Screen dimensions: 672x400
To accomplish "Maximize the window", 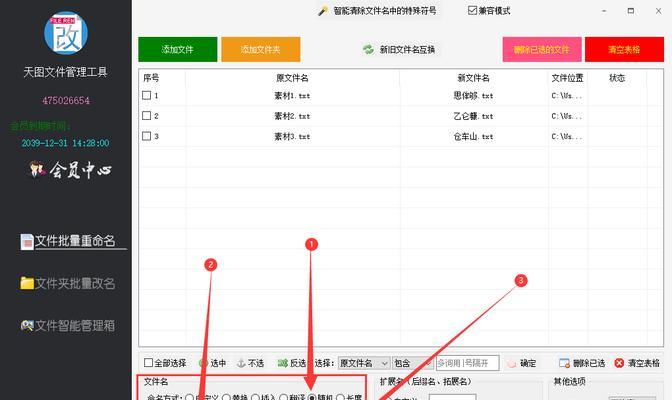I will [630, 11].
